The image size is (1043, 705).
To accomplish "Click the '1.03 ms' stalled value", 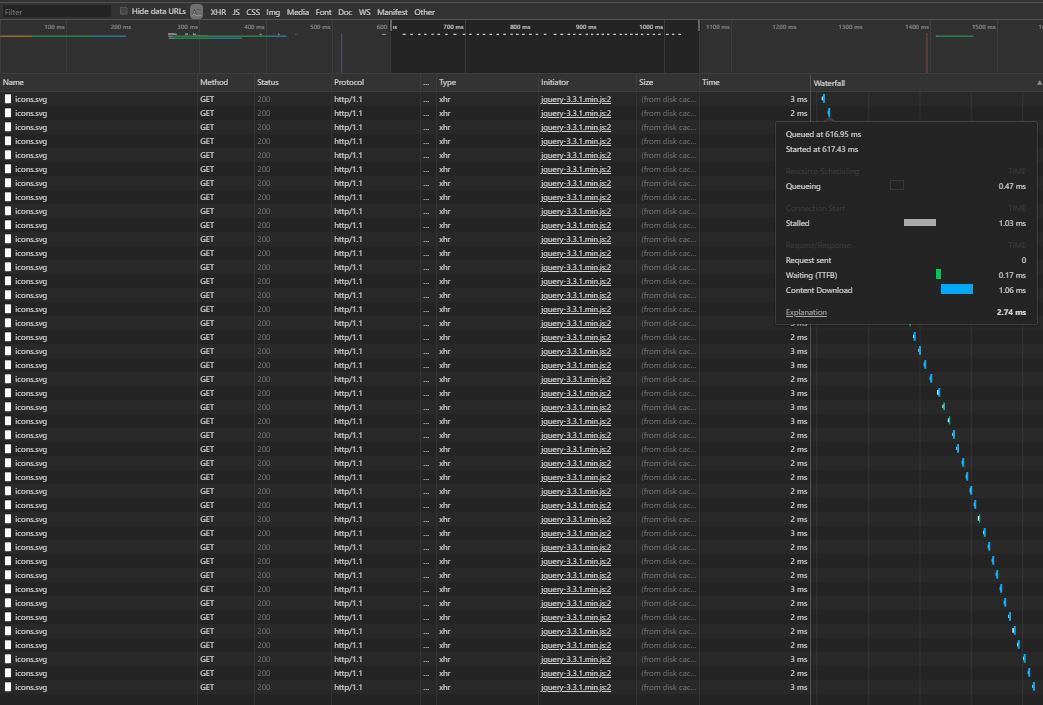I will click(1012, 223).
